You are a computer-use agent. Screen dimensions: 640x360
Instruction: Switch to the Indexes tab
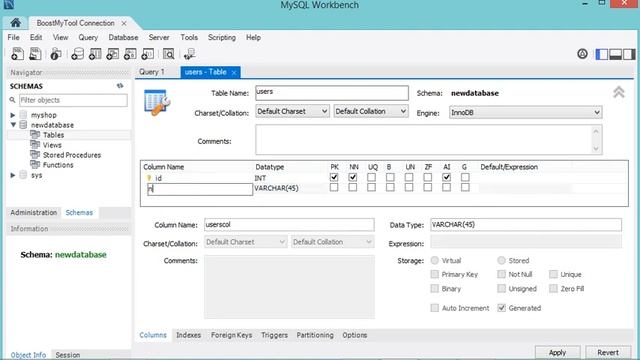tap(188, 335)
